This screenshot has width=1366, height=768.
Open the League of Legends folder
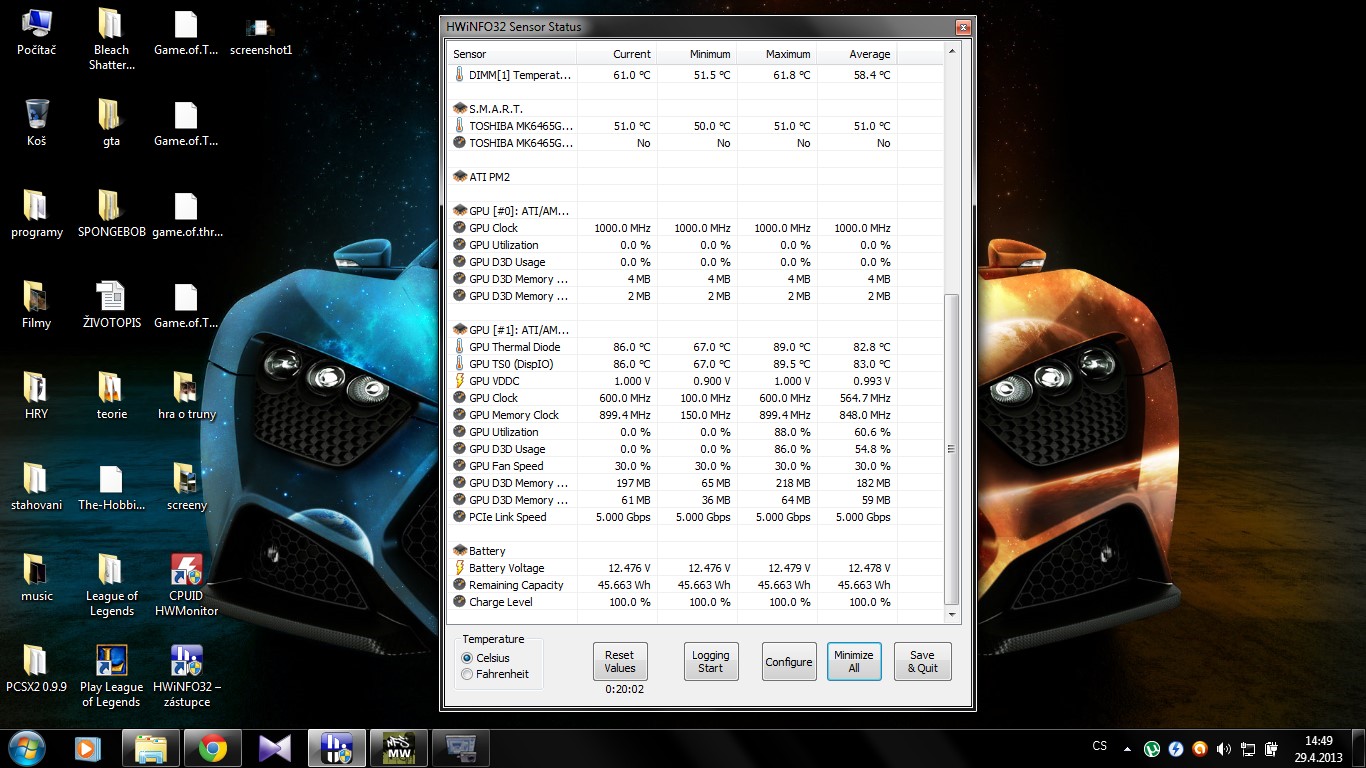(111, 586)
